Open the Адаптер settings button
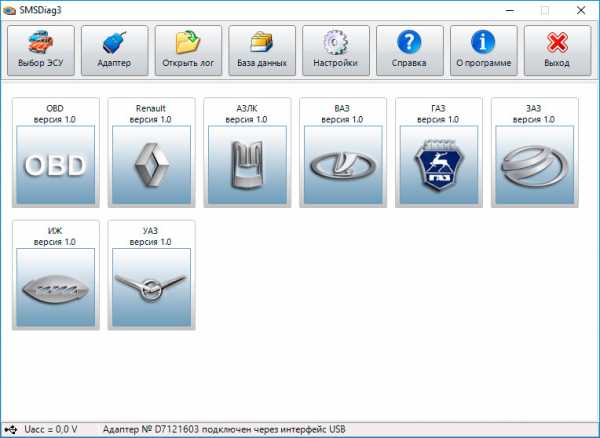600x438 pixels. tap(114, 50)
